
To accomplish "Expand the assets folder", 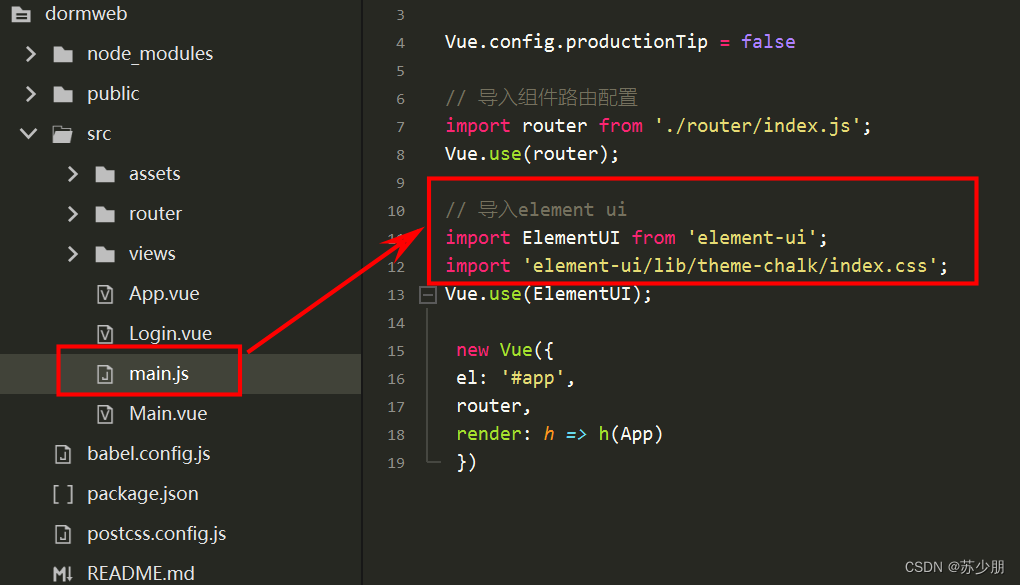I will click(72, 173).
